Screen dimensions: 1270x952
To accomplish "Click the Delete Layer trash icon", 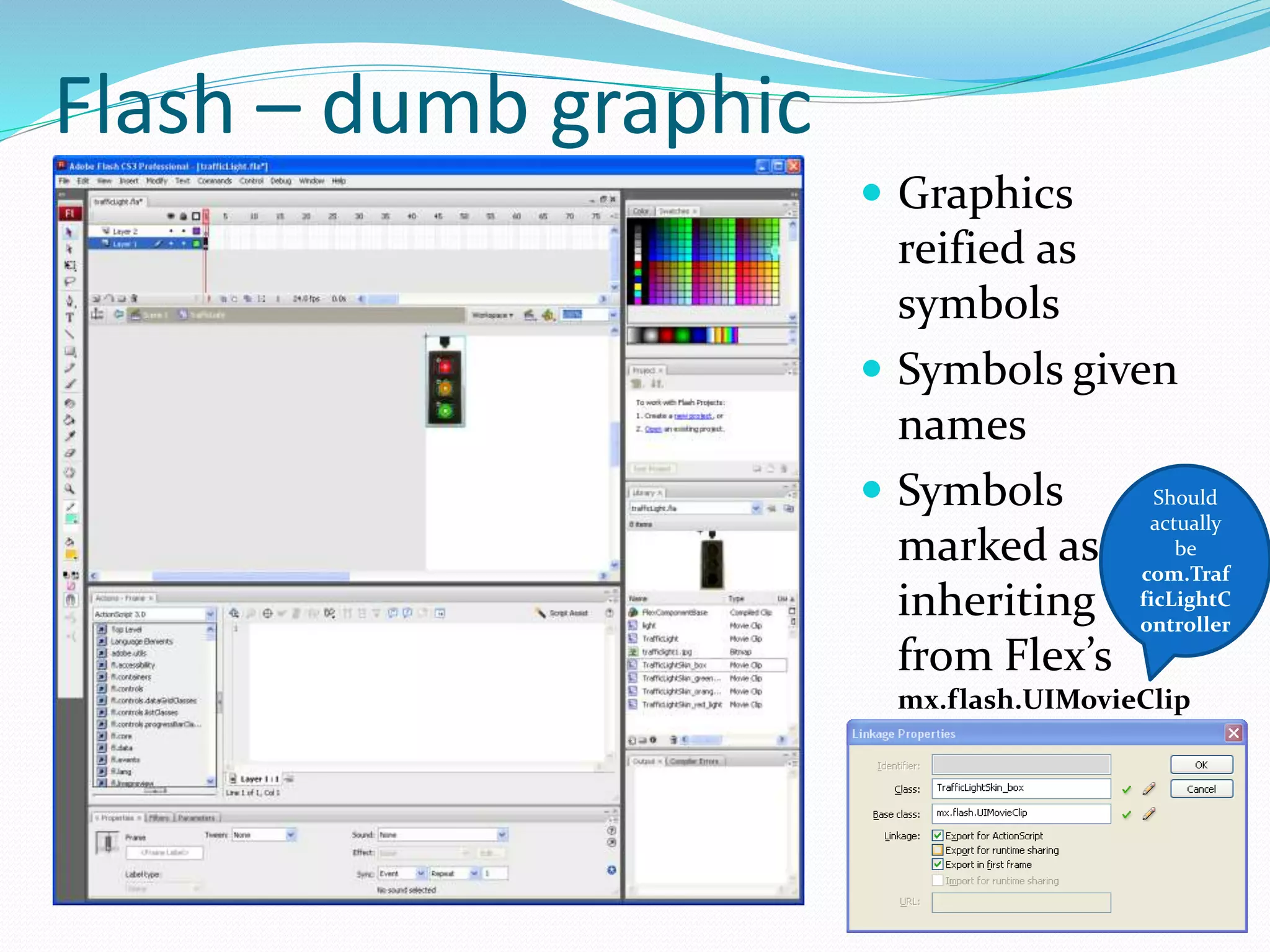I will click(x=134, y=299).
